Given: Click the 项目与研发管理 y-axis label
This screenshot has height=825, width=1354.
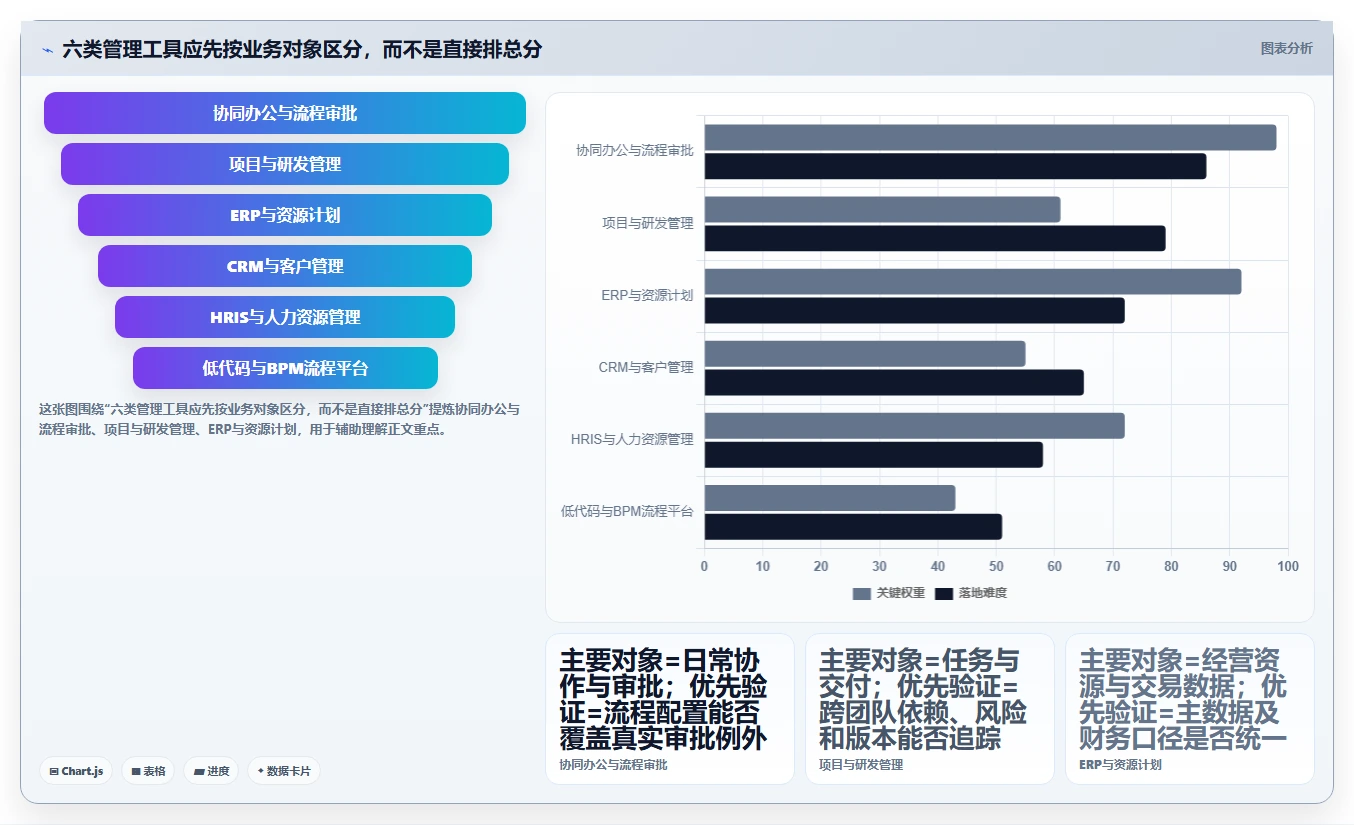Looking at the screenshot, I should click(x=647, y=223).
